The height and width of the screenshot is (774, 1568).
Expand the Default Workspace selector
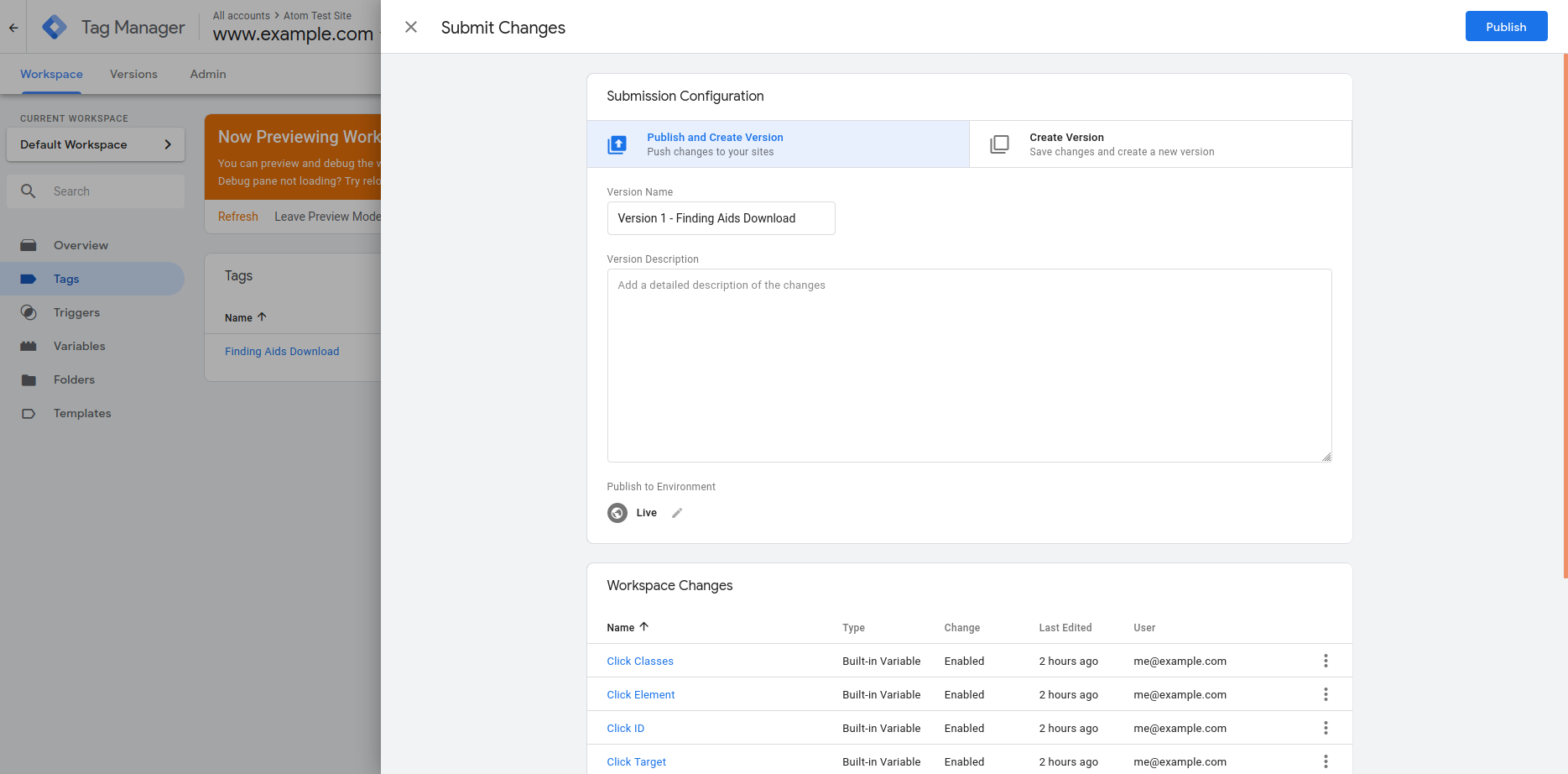[96, 144]
